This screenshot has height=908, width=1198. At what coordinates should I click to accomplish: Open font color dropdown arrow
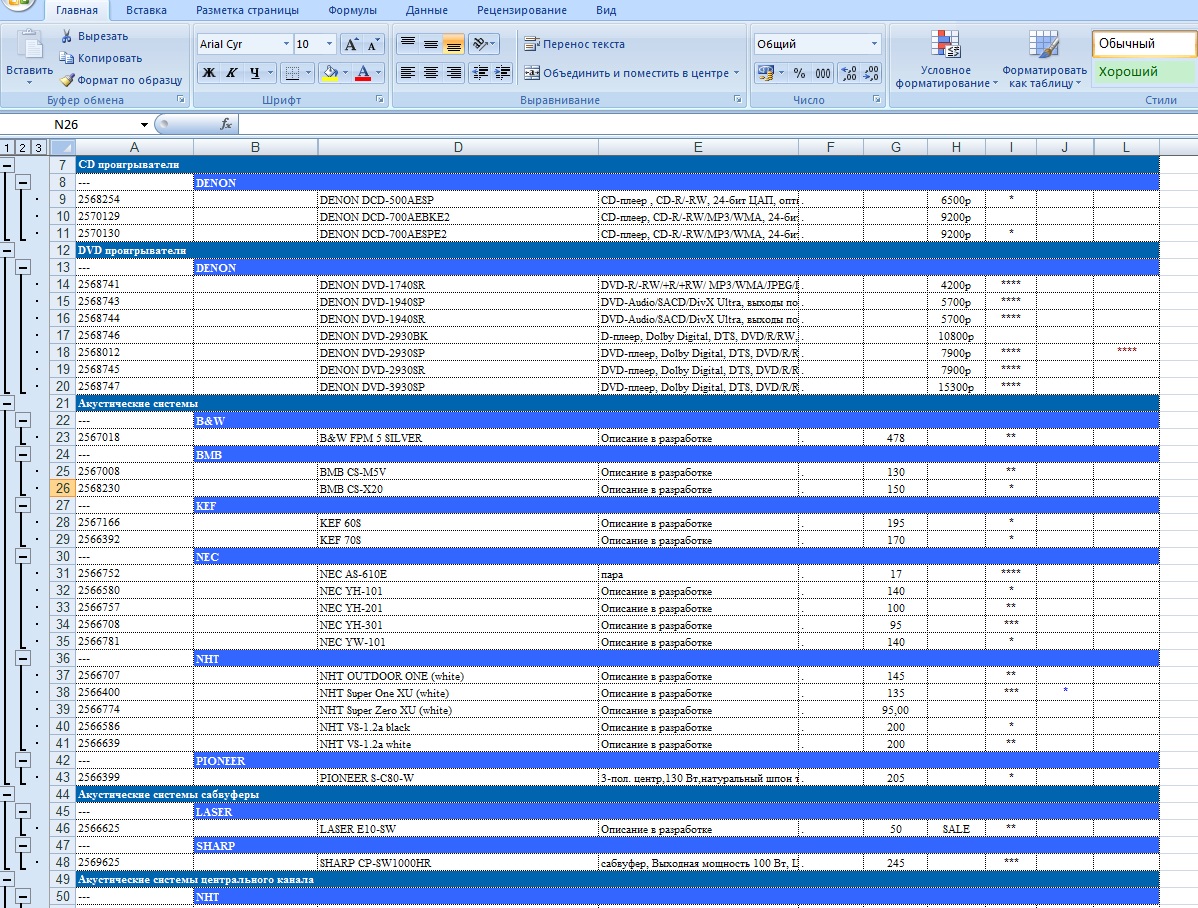pos(378,73)
